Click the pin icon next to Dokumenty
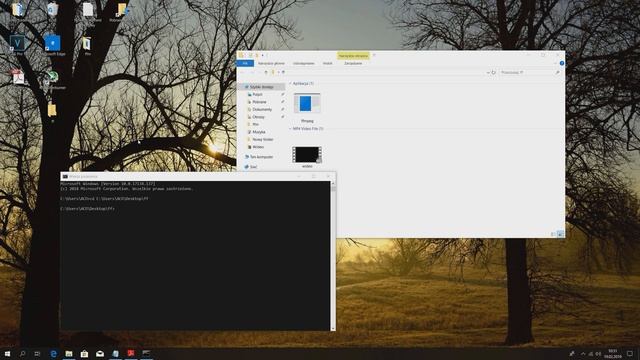Image resolution: width=640 pixels, height=360 pixels. point(282,109)
